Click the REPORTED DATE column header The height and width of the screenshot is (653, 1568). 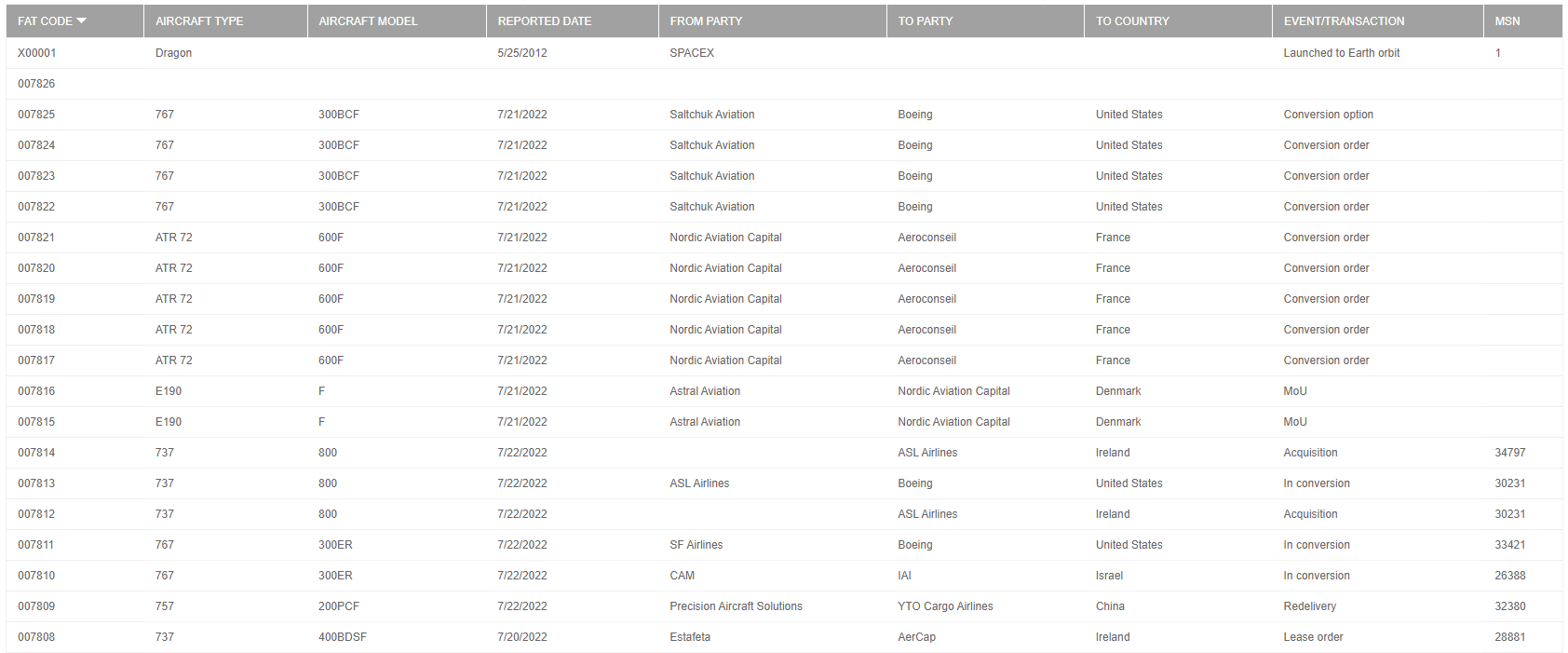[544, 21]
